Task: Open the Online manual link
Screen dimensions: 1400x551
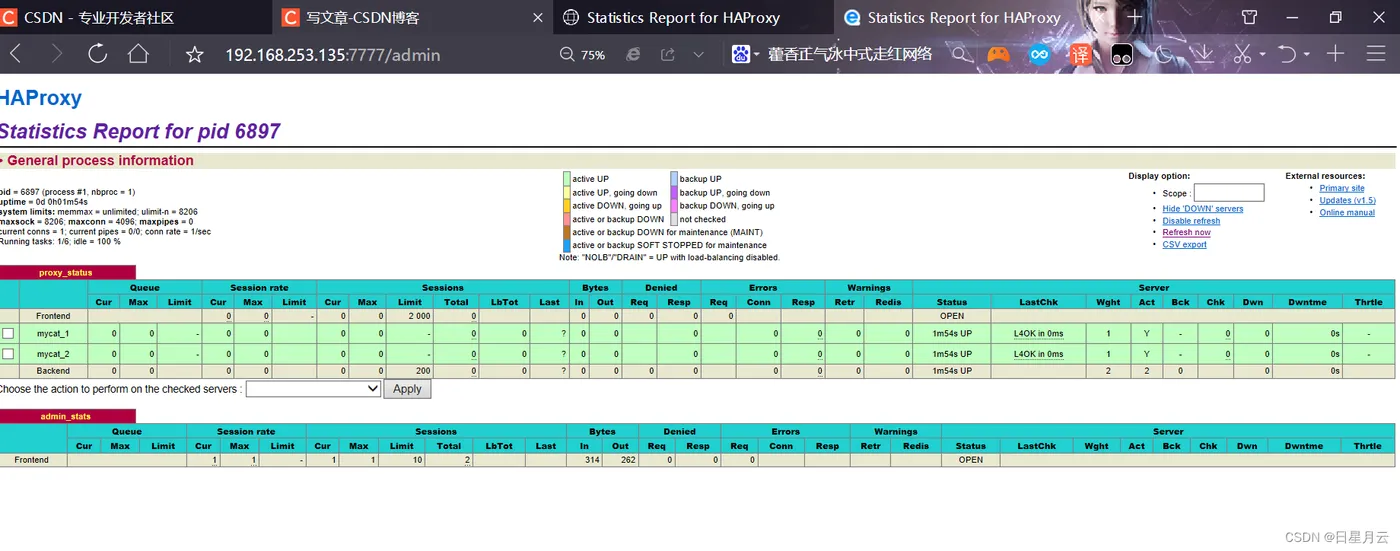Action: (1347, 212)
